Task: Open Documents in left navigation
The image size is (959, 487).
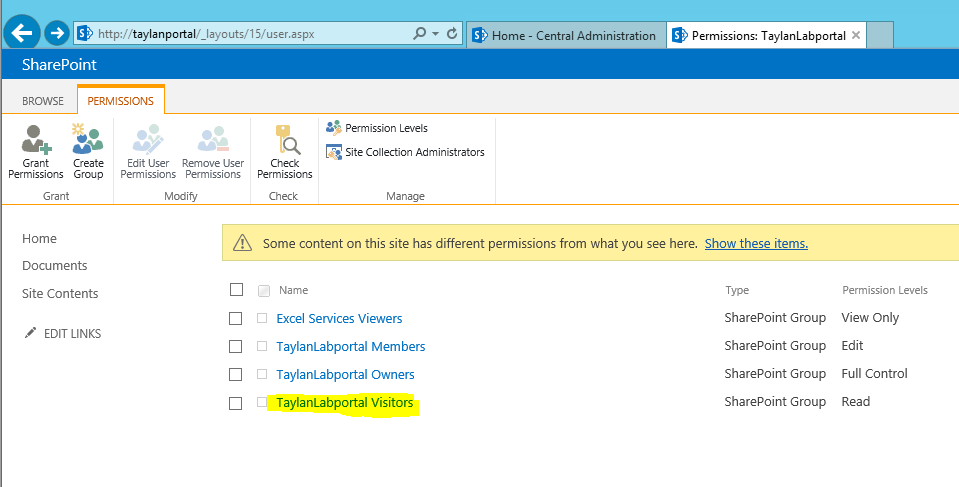Action: coord(54,266)
